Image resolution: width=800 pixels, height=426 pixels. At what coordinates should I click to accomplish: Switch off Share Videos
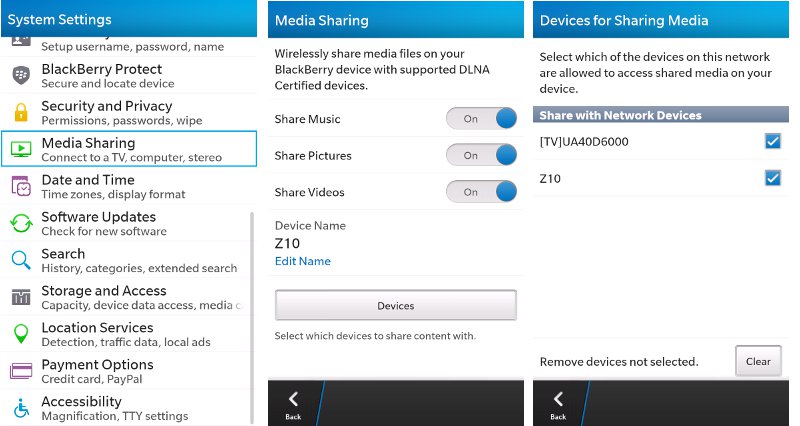click(x=481, y=192)
